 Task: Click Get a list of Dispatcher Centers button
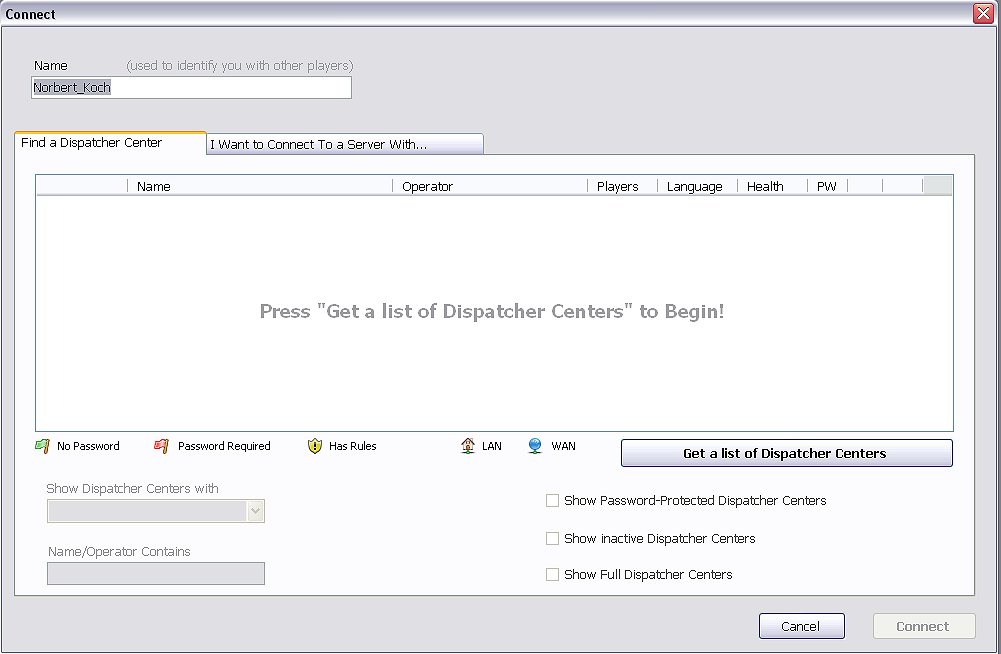coord(786,453)
